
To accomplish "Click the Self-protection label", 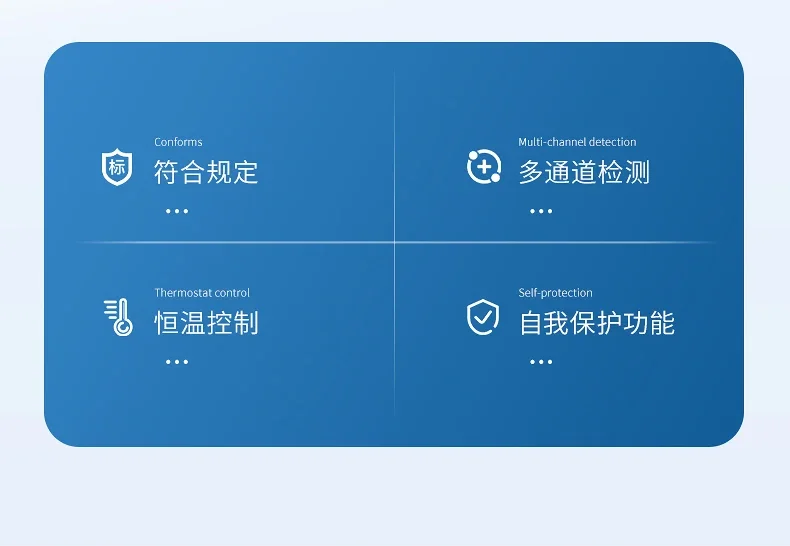I will coord(556,293).
